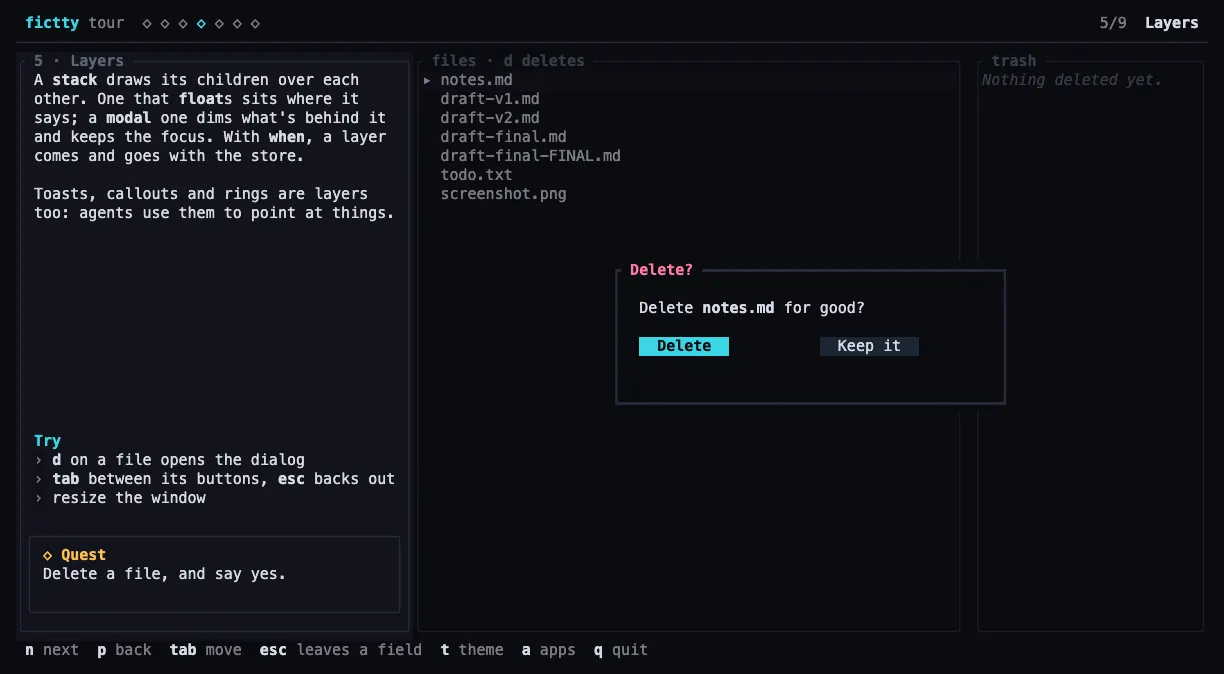Click the first step diamond after 'tour'
Screen dimensions: 1224x674
147,23
